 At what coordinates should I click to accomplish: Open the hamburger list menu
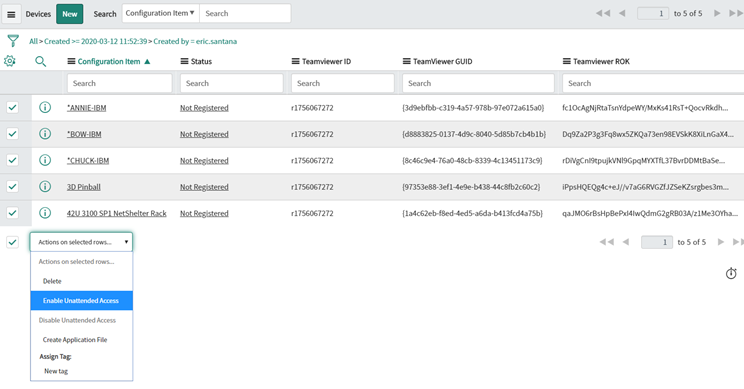pos(11,14)
